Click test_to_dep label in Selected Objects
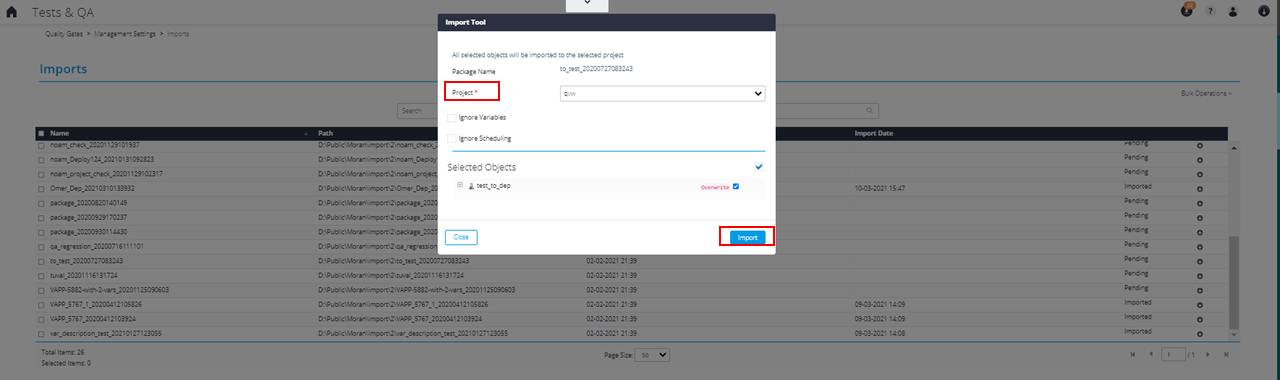Screen dimensions: 1280x380 tap(494, 186)
